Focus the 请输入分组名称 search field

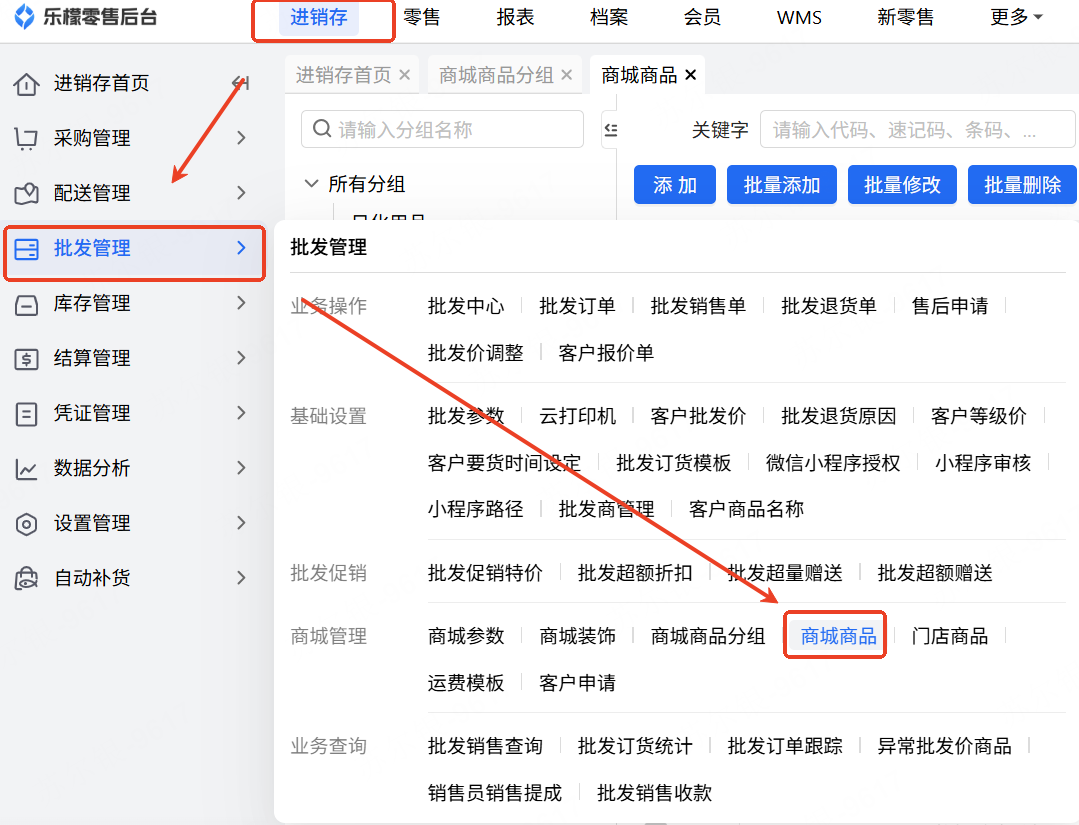tap(442, 129)
